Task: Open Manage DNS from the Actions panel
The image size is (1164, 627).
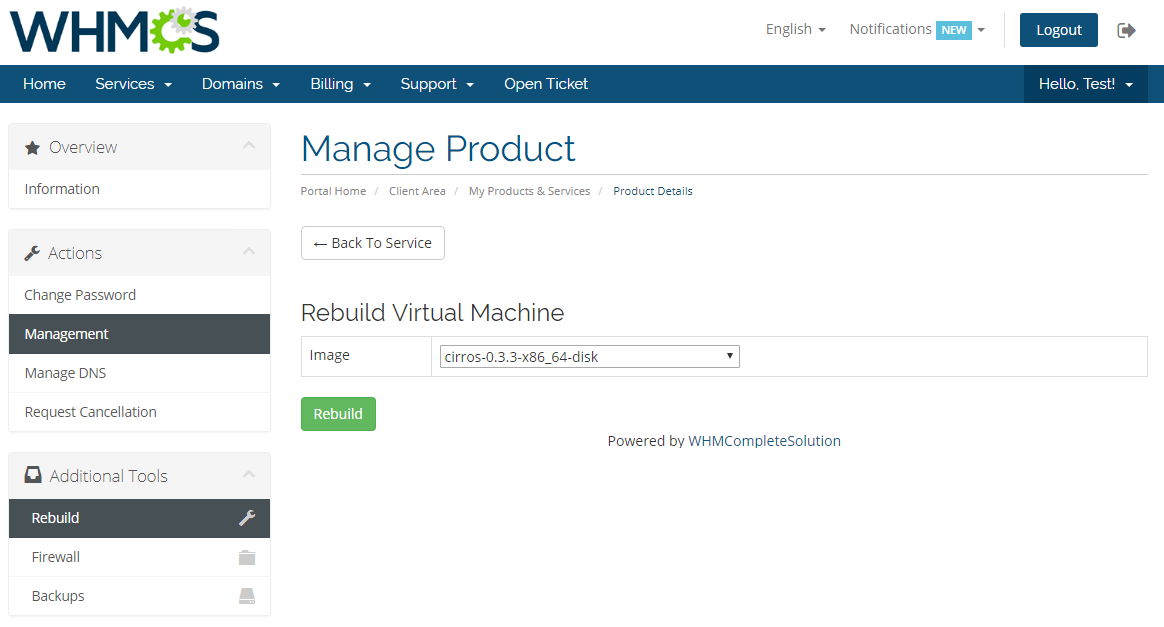Action: [64, 372]
